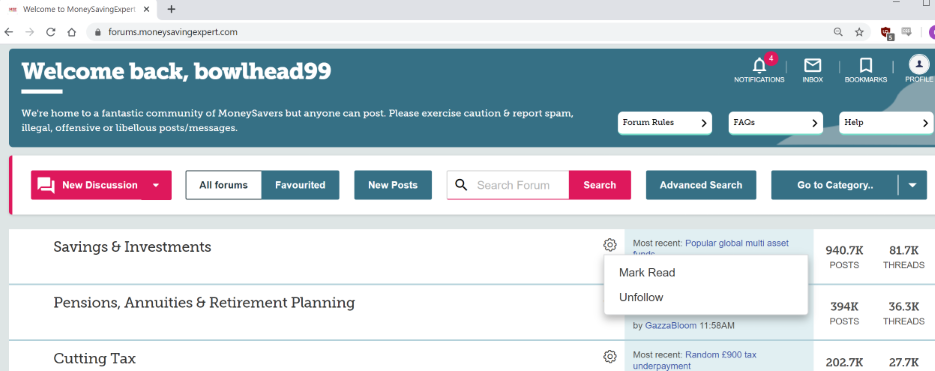The width and height of the screenshot is (935, 371).
Task: Open the Notifications bell icon
Action: coord(759,66)
